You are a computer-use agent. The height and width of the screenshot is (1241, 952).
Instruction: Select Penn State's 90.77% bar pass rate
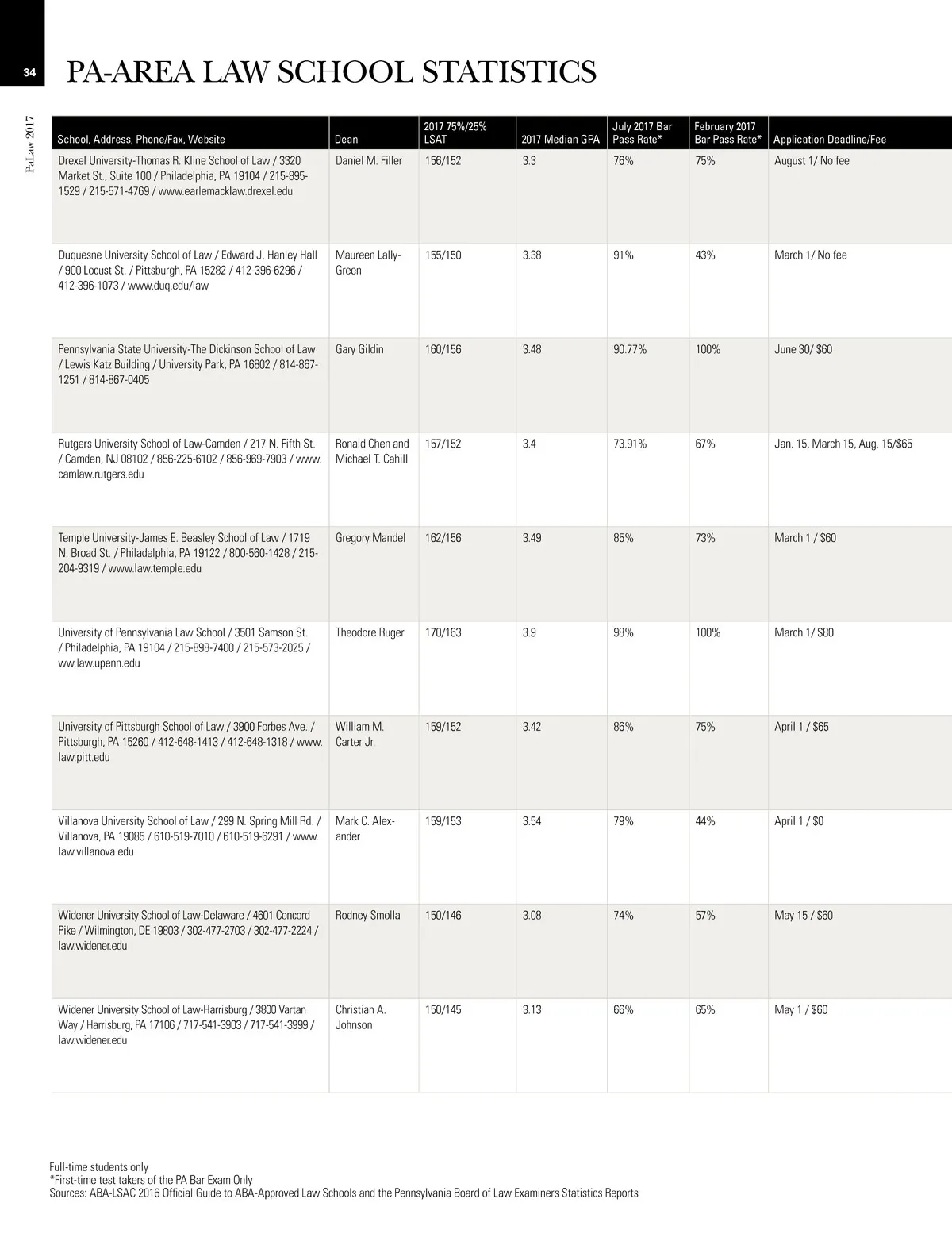pos(630,350)
